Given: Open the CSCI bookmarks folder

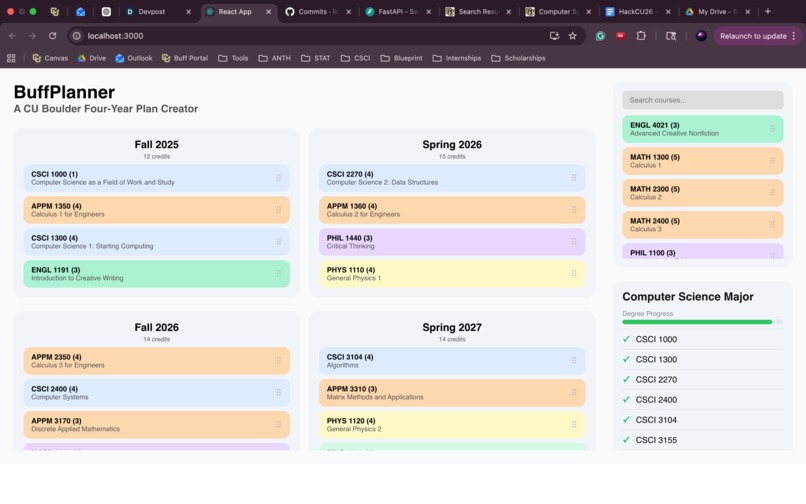Looking at the screenshot, I should coord(356,58).
